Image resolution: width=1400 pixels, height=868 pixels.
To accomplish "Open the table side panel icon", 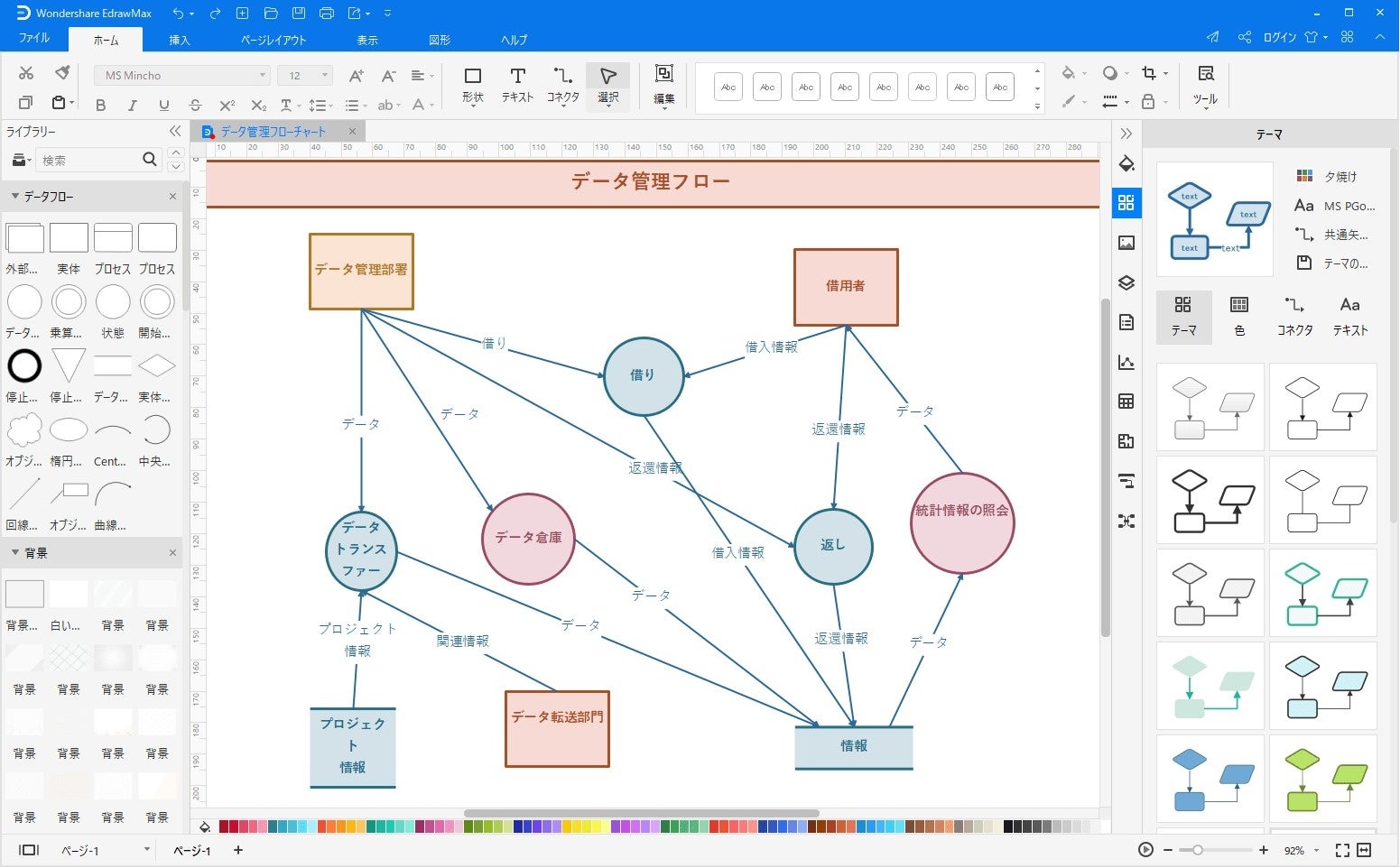I will [x=1126, y=402].
